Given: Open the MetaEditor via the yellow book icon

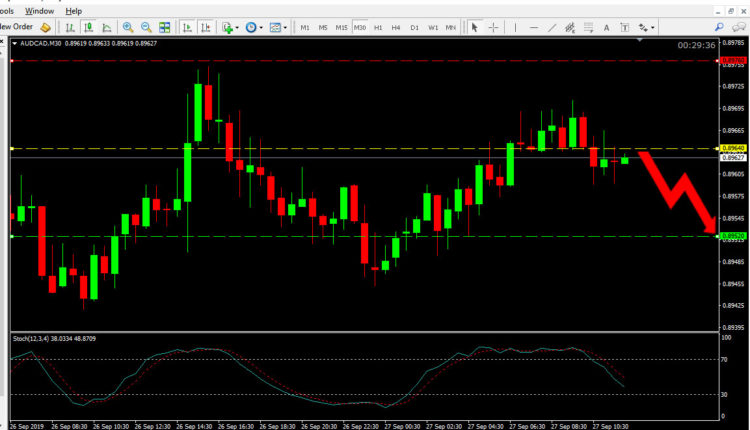Looking at the screenshot, I should coord(45,28).
